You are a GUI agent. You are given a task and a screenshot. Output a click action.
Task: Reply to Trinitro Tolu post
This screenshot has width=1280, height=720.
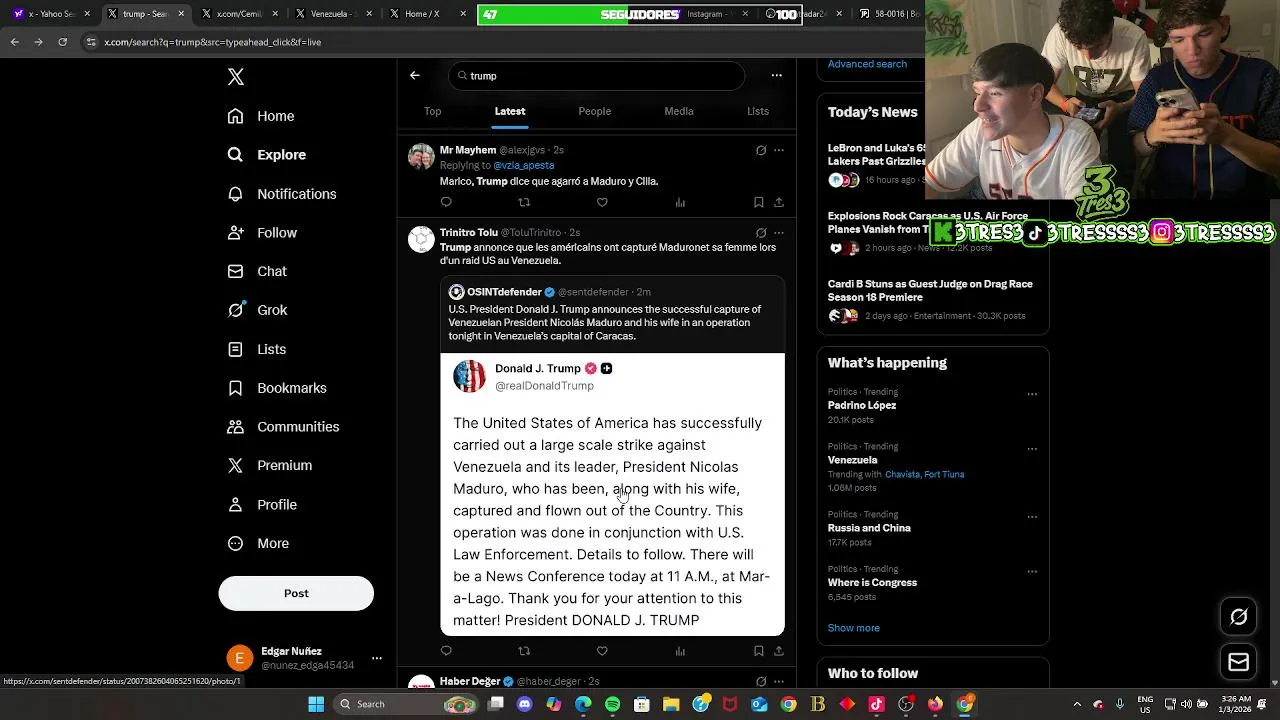coord(446,651)
